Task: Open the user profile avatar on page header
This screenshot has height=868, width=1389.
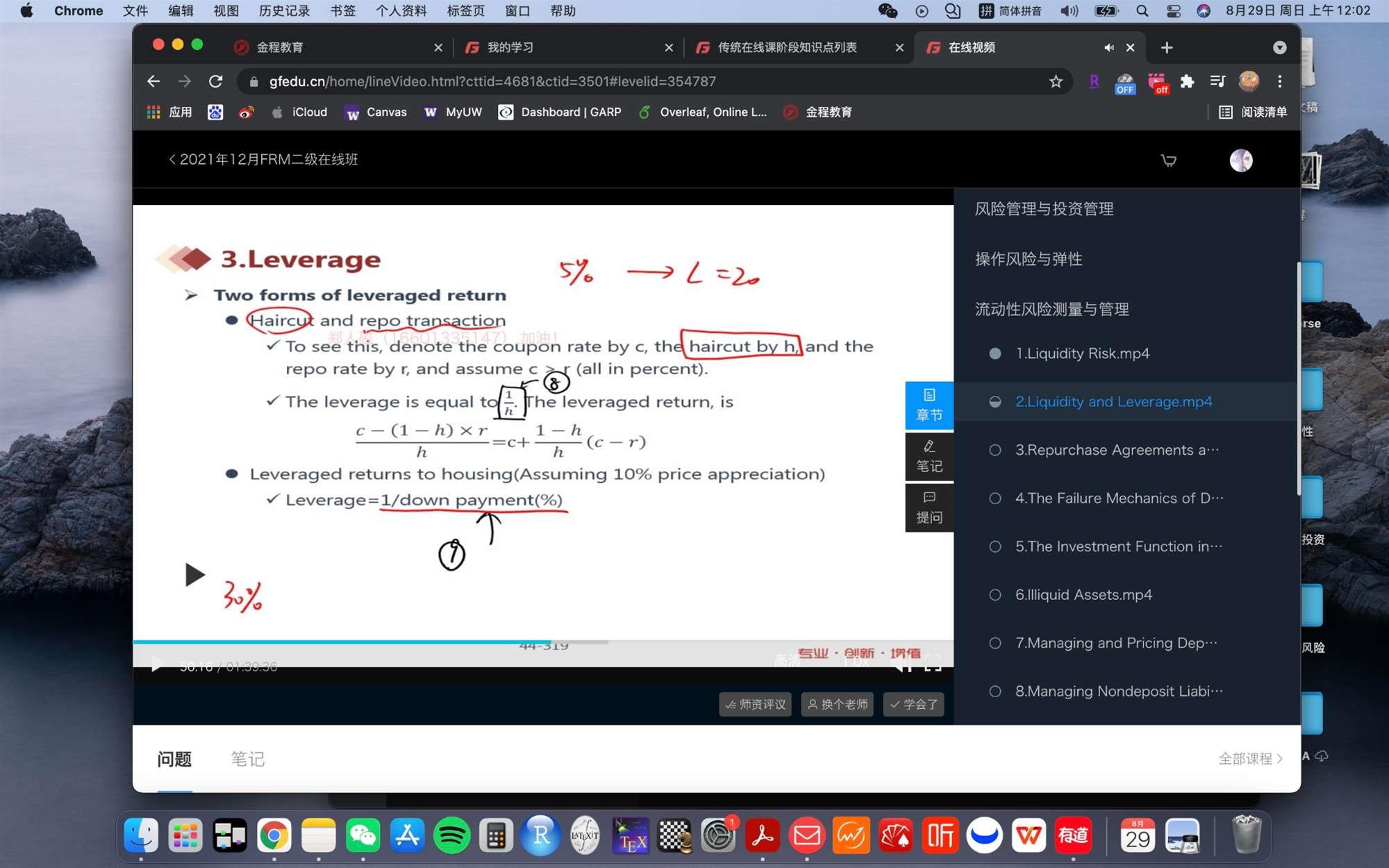Action: coord(1241,160)
